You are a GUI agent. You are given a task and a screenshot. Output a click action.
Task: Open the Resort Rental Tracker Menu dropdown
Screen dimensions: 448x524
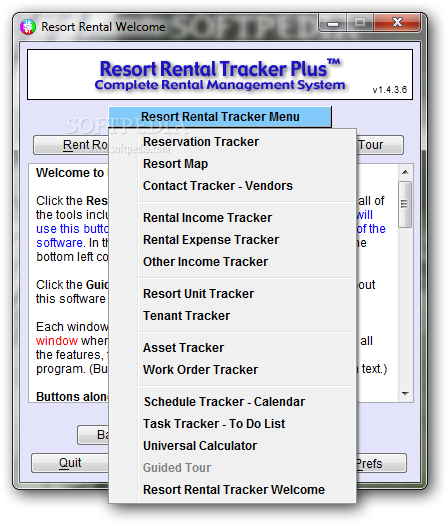click(x=220, y=117)
